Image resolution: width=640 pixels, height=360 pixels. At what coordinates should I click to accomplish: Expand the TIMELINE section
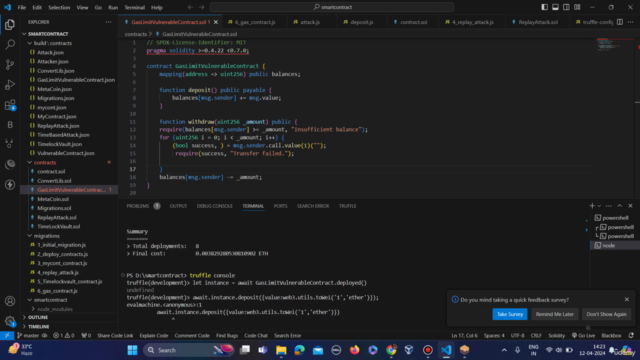39,327
